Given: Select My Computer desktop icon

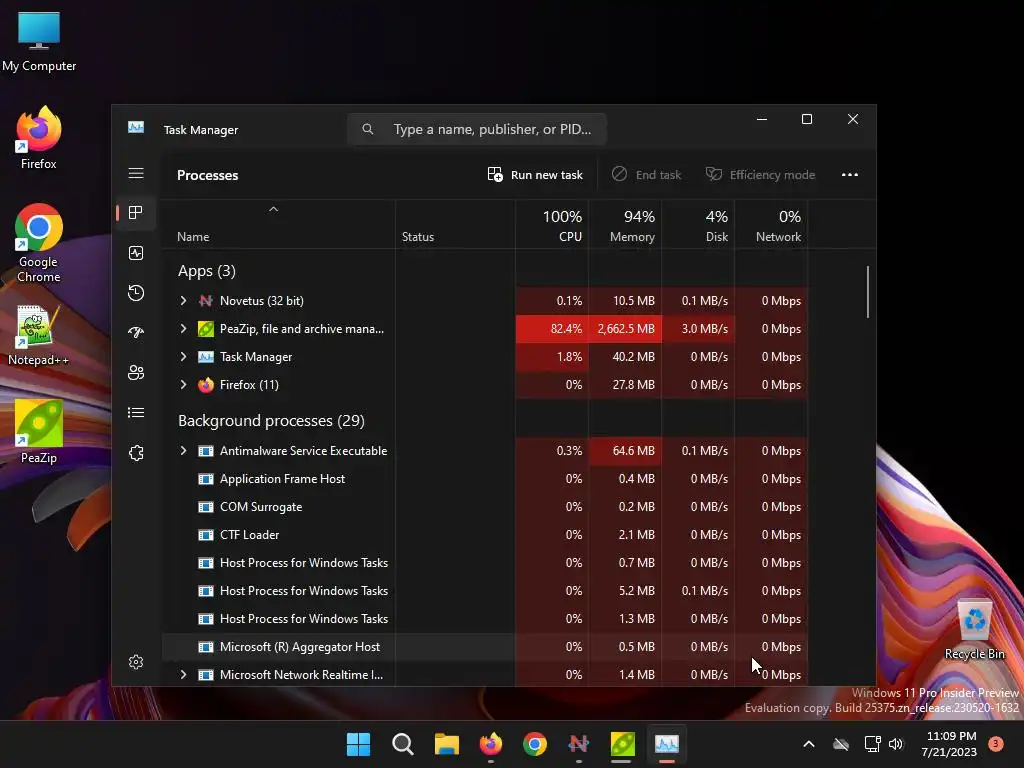Looking at the screenshot, I should pyautogui.click(x=39, y=41).
